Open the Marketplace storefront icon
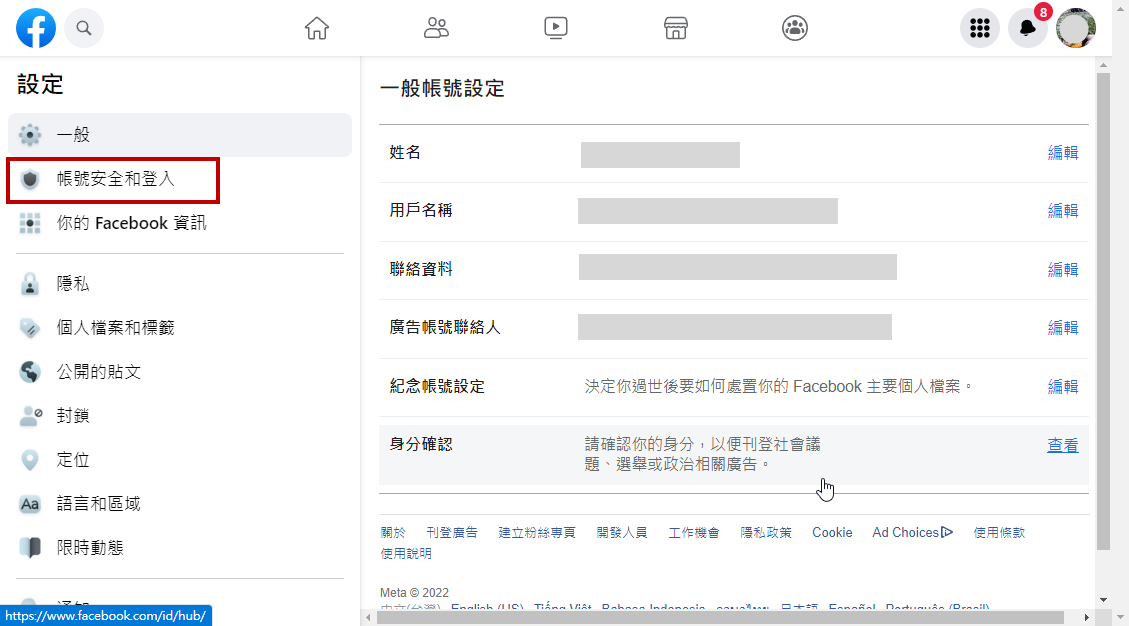The image size is (1129, 626). (x=676, y=28)
